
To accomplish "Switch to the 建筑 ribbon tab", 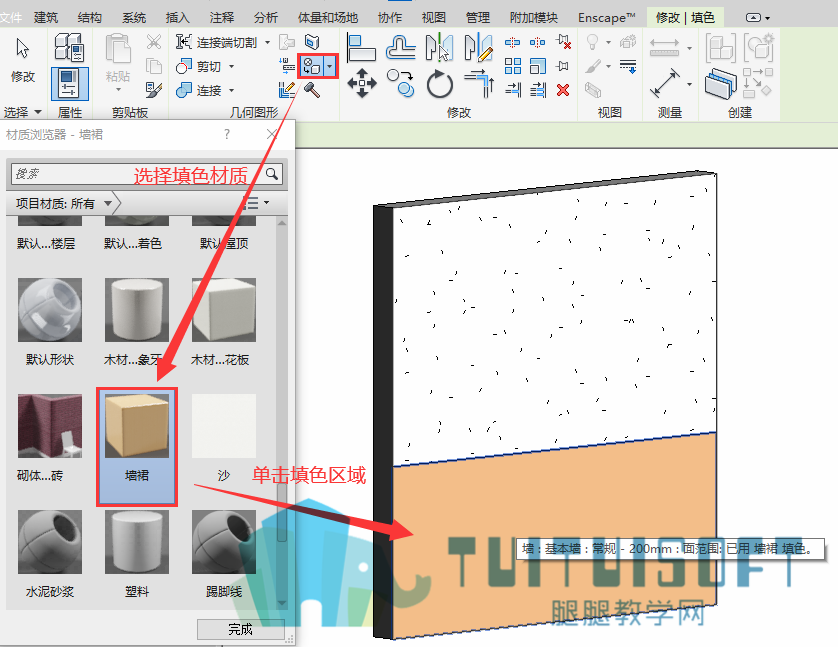I will point(45,18).
